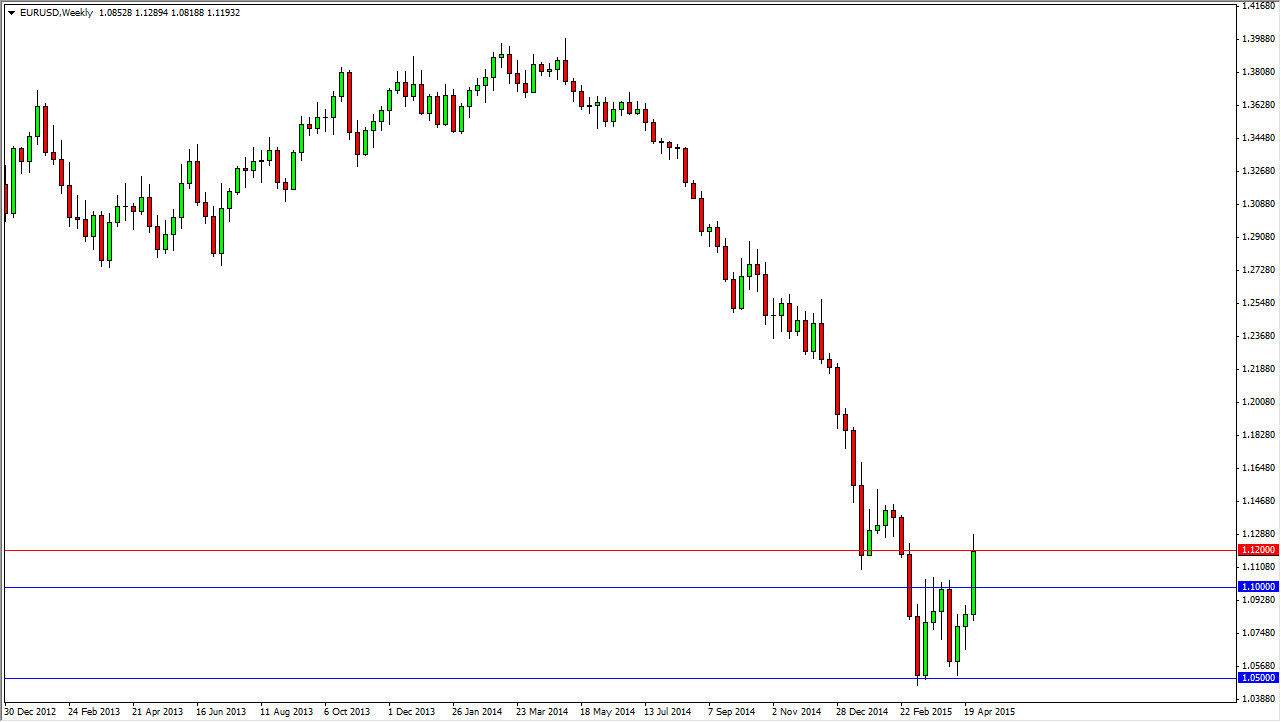Click the 30 Dec 2012 date label
Screen dimensions: 1281x722
[32, 711]
